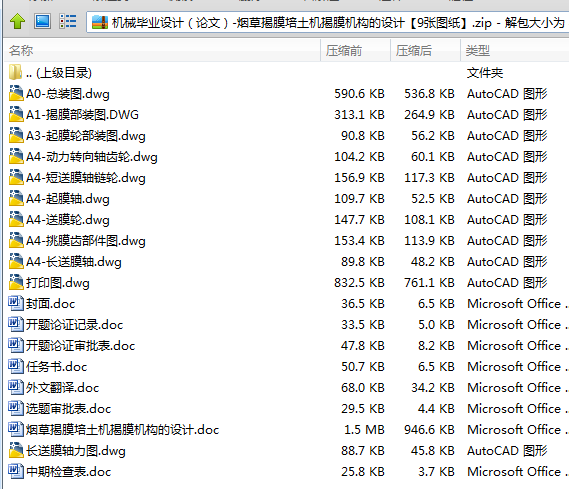Select file name 烟草揭膜培土机揭膜机构的设计.doc
Viewport: 569px width, 489px height.
[123, 430]
